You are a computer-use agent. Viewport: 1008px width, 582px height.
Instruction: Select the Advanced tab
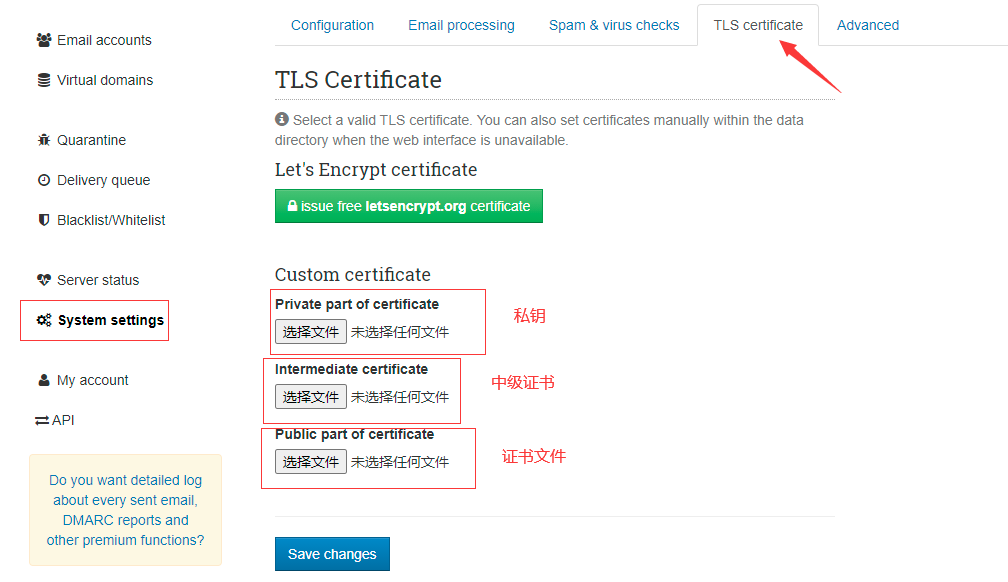pyautogui.click(x=868, y=25)
